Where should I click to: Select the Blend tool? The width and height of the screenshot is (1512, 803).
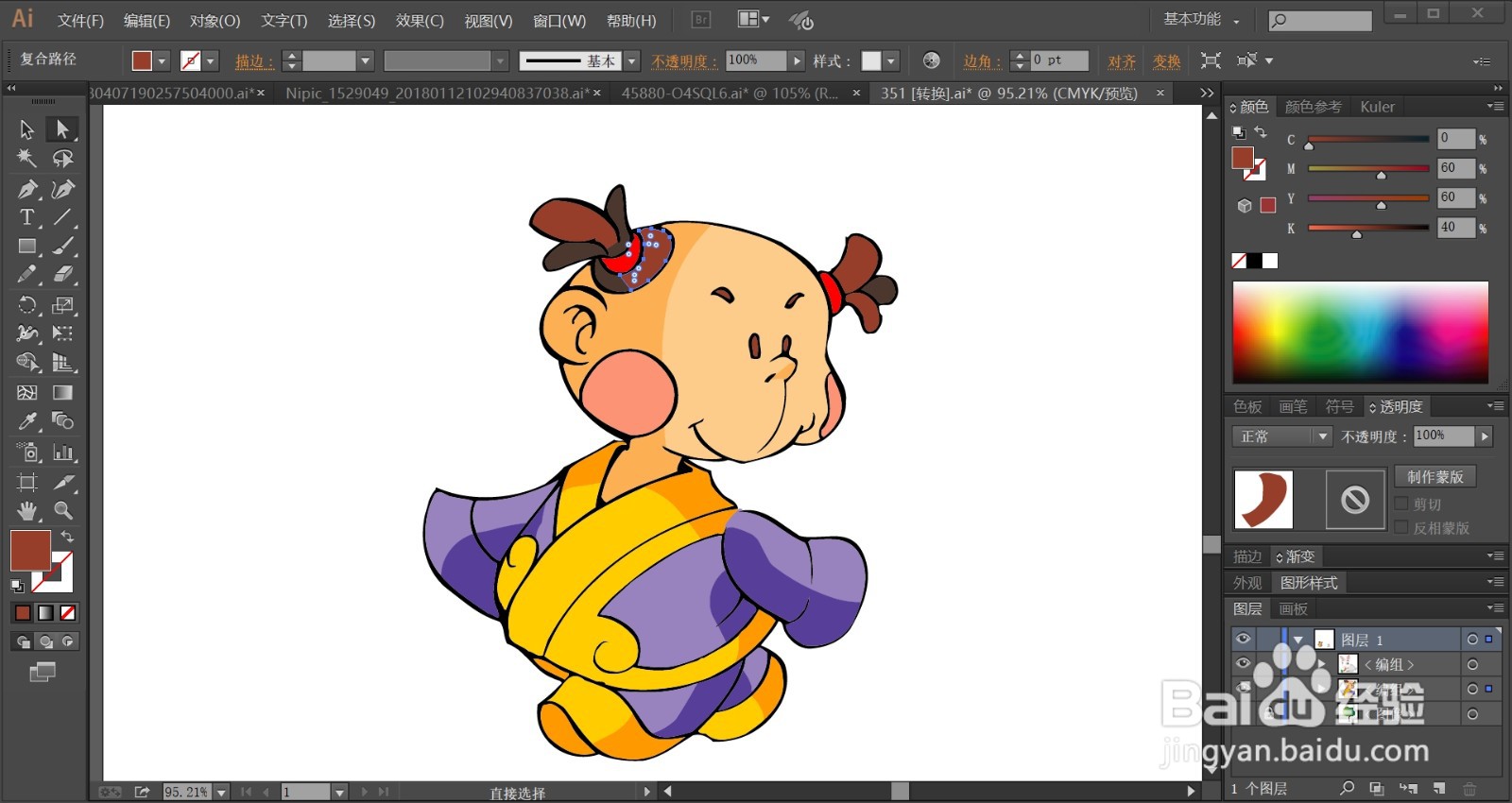pos(62,421)
